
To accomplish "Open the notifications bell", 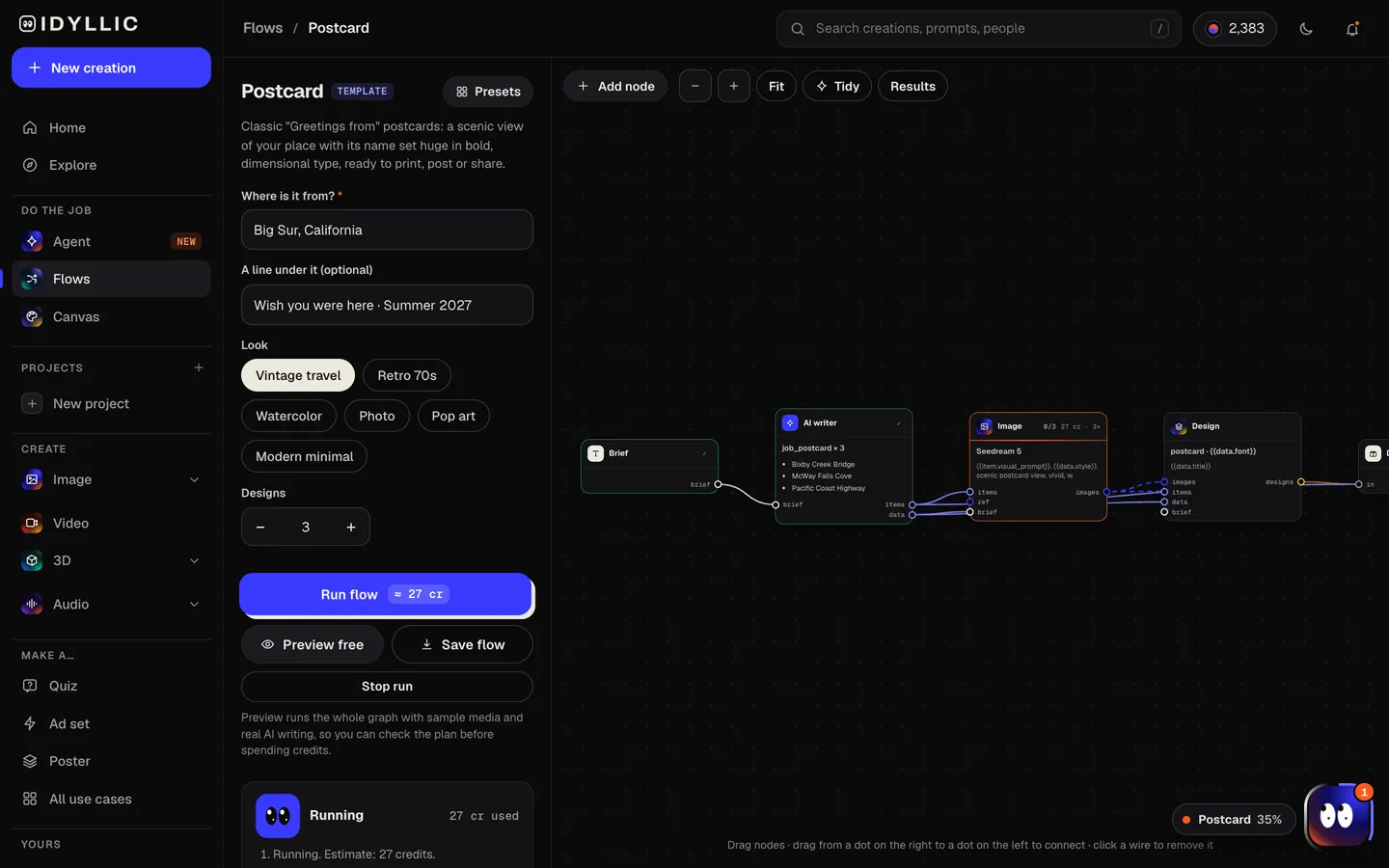I will click(1352, 29).
